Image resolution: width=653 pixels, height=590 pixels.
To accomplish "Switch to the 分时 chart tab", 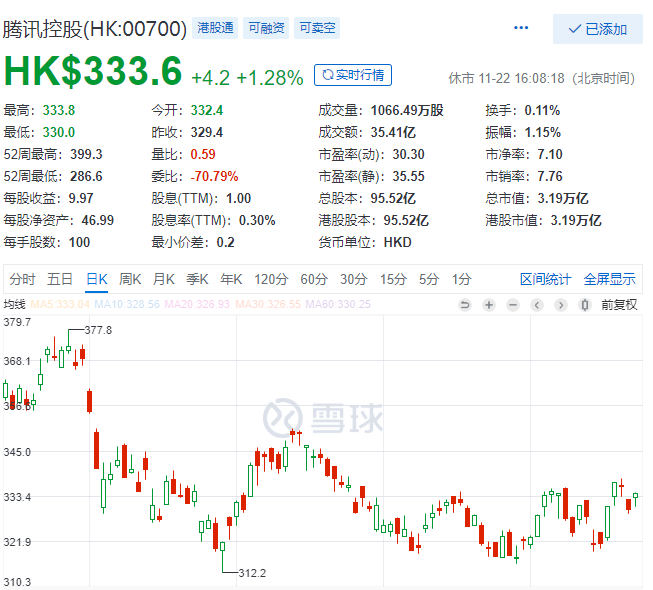I will [x=22, y=279].
